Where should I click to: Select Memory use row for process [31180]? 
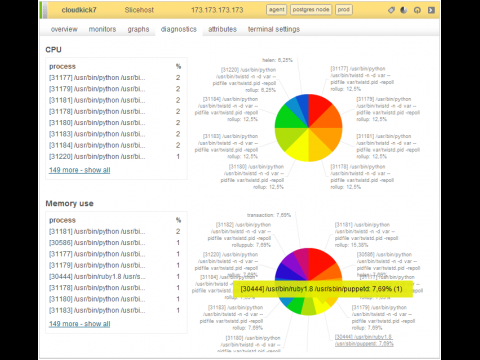pos(115,299)
